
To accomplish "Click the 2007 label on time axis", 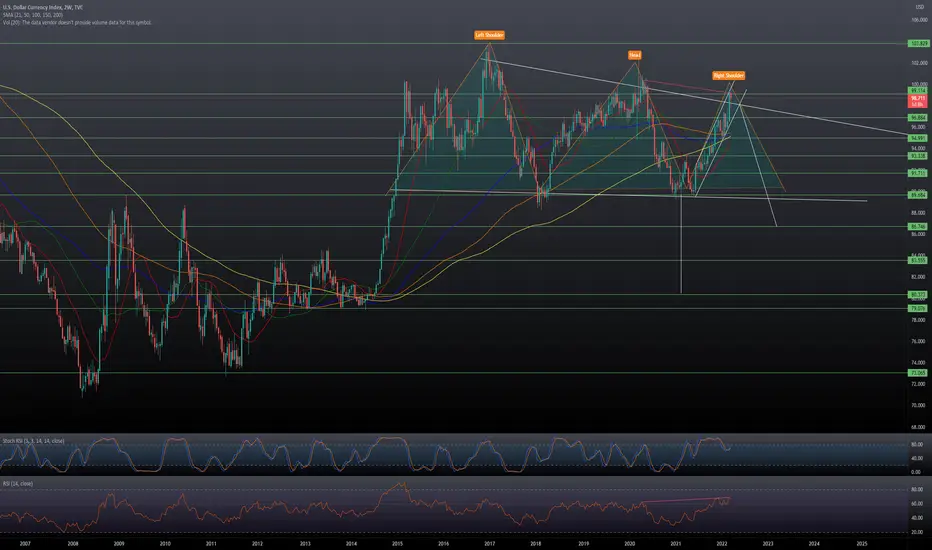I will [x=25, y=543].
